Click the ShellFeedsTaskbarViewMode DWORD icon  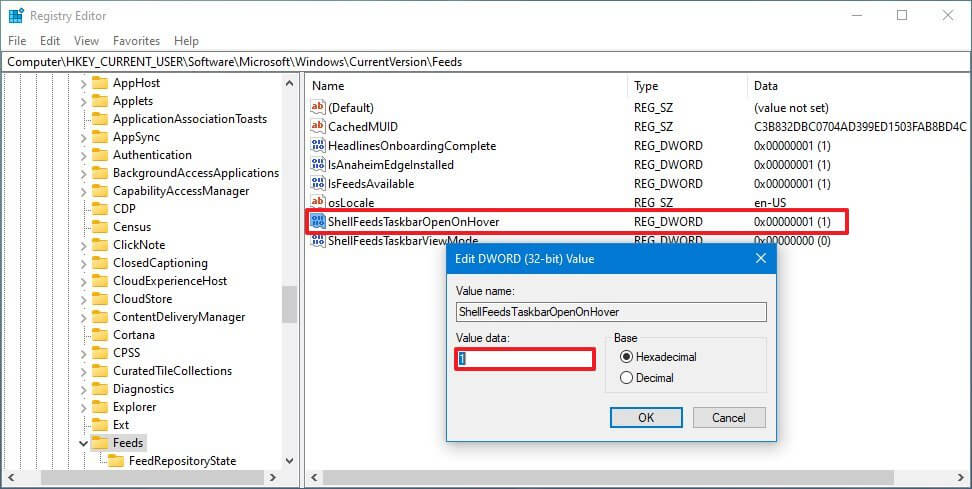[317, 240]
